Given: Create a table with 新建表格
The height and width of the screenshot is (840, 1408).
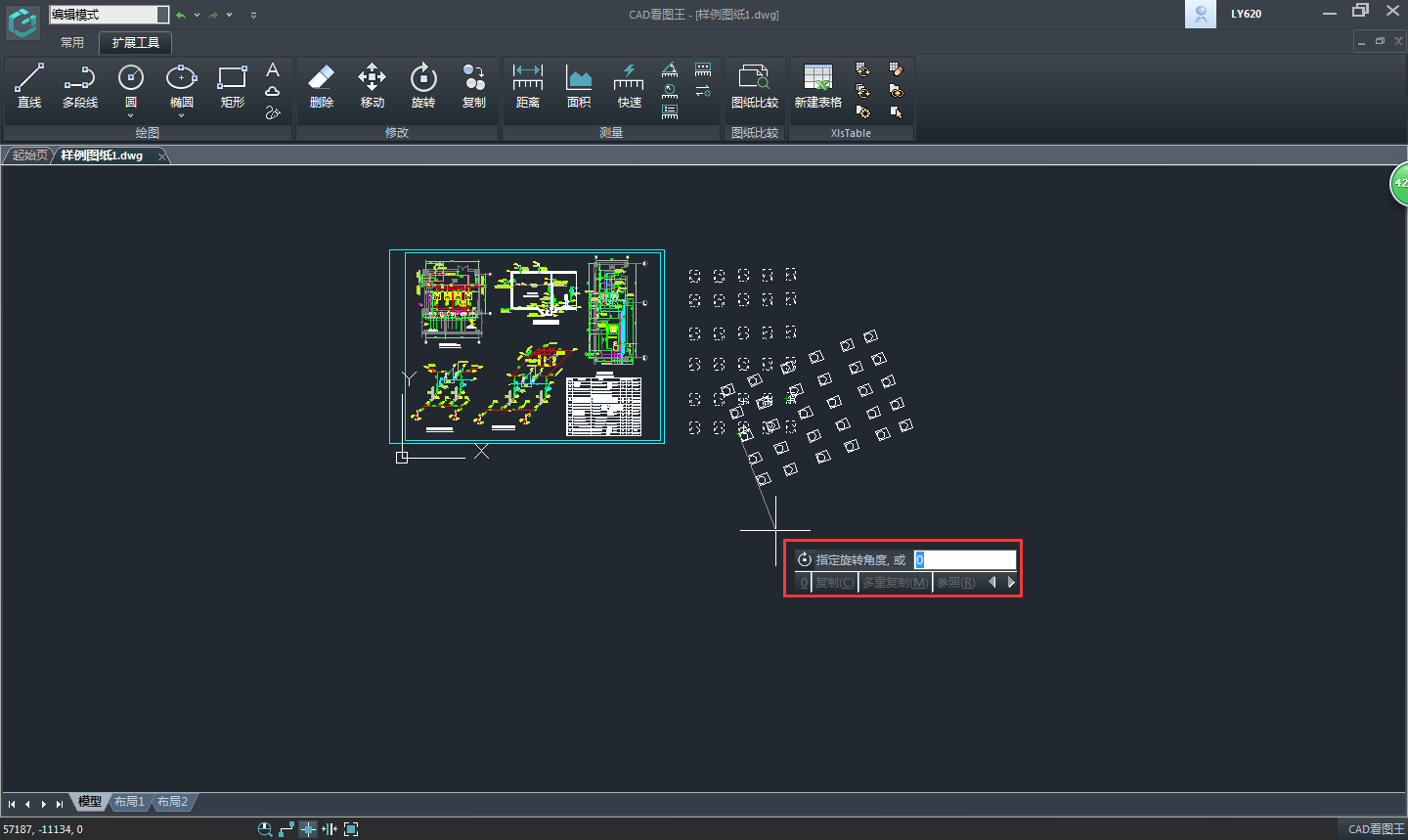Looking at the screenshot, I should coord(817,85).
